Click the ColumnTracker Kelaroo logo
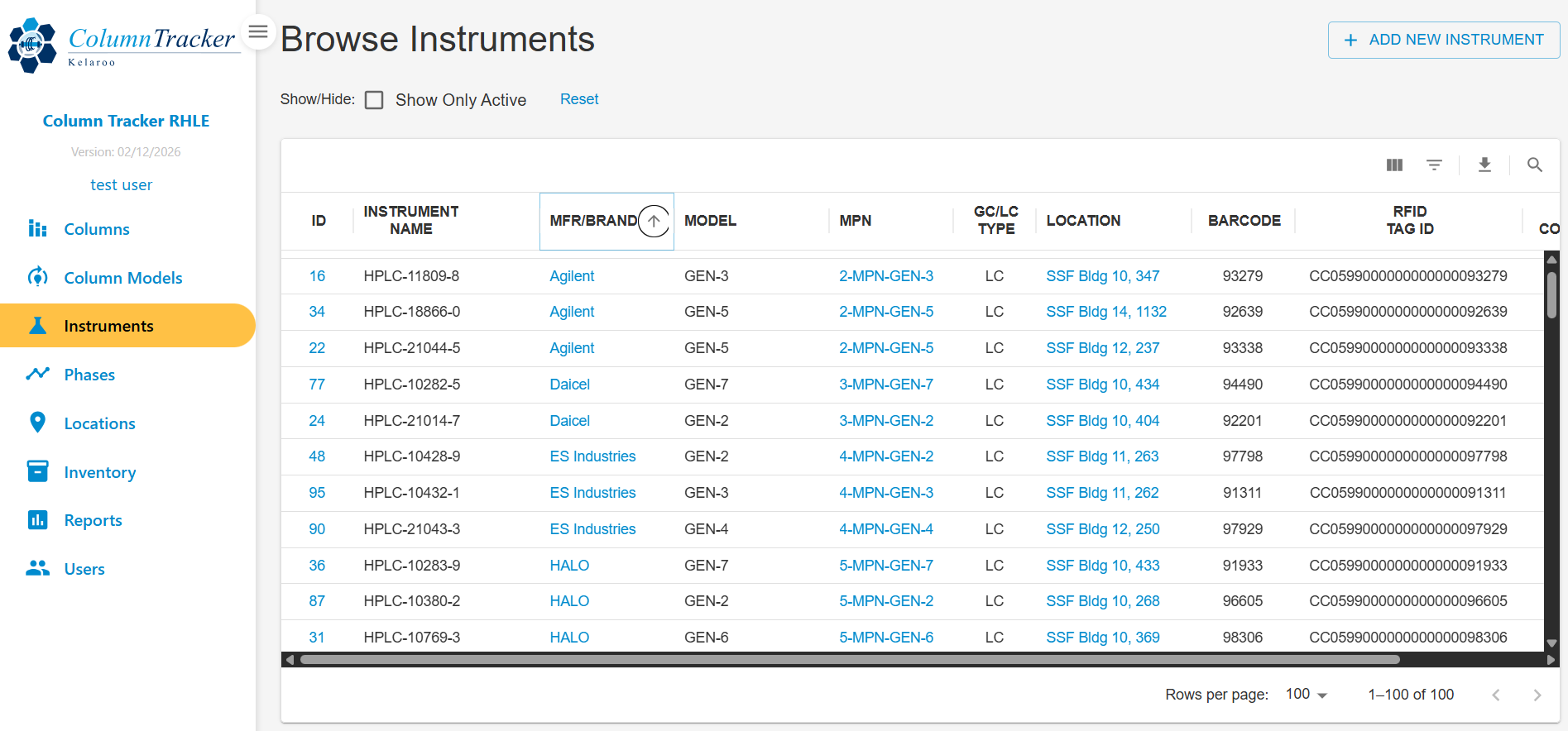 124,45
